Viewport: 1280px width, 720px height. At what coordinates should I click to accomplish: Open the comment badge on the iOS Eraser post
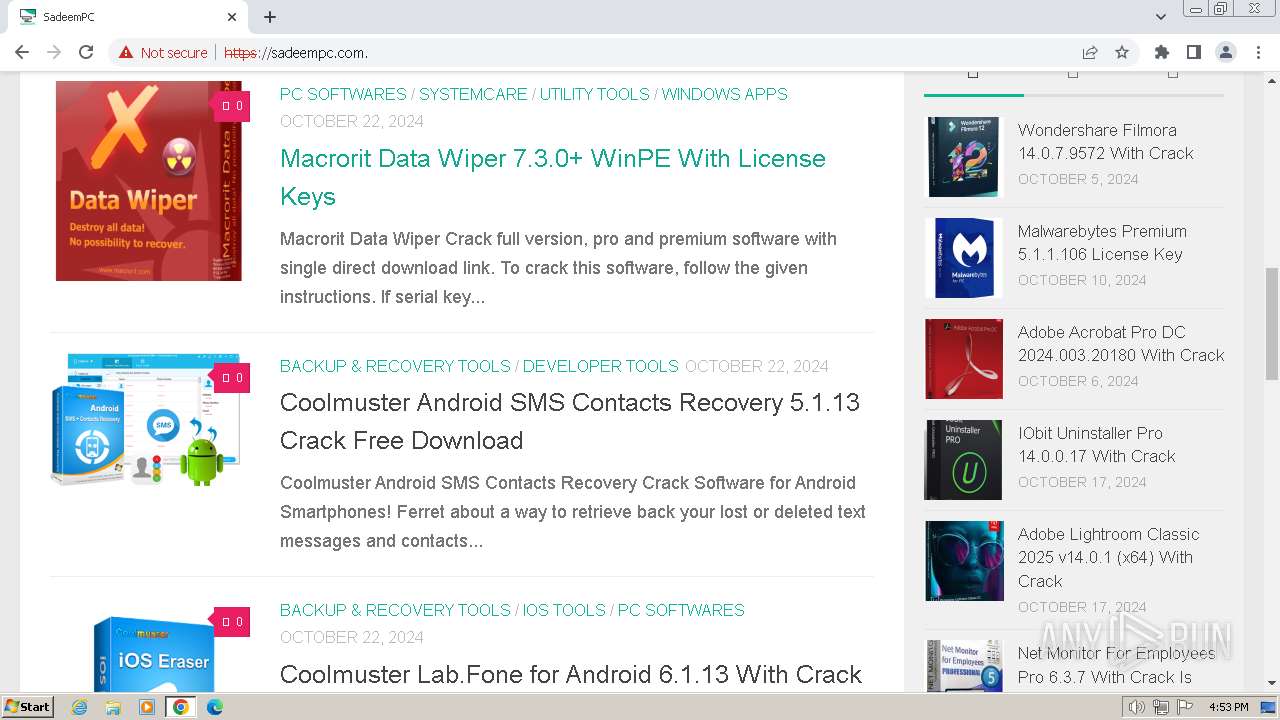click(232, 622)
